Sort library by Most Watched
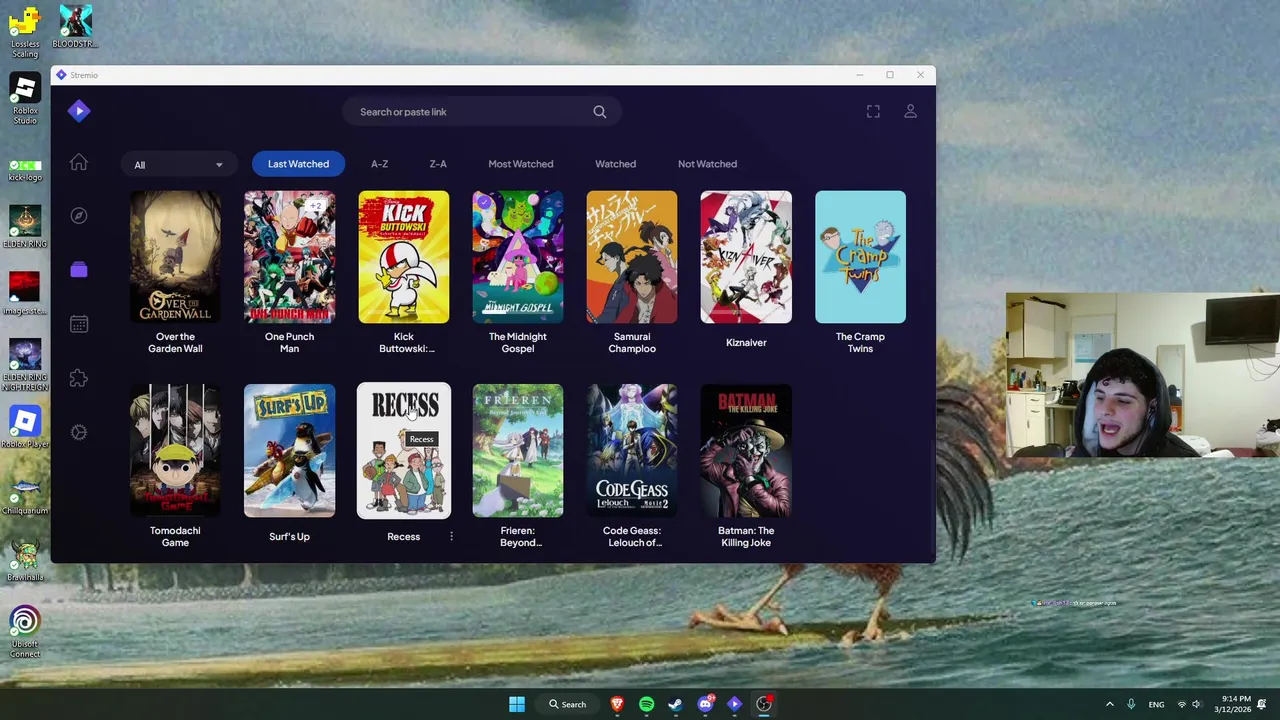 click(520, 164)
